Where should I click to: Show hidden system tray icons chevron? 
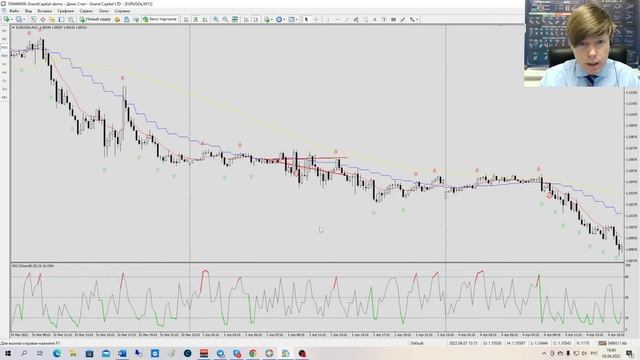point(544,353)
